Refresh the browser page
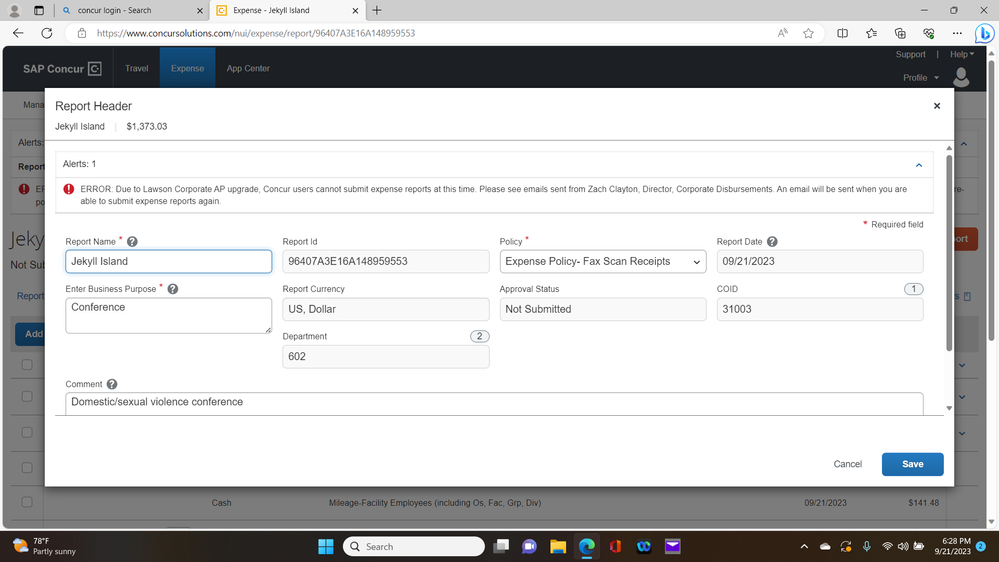 coord(47,33)
